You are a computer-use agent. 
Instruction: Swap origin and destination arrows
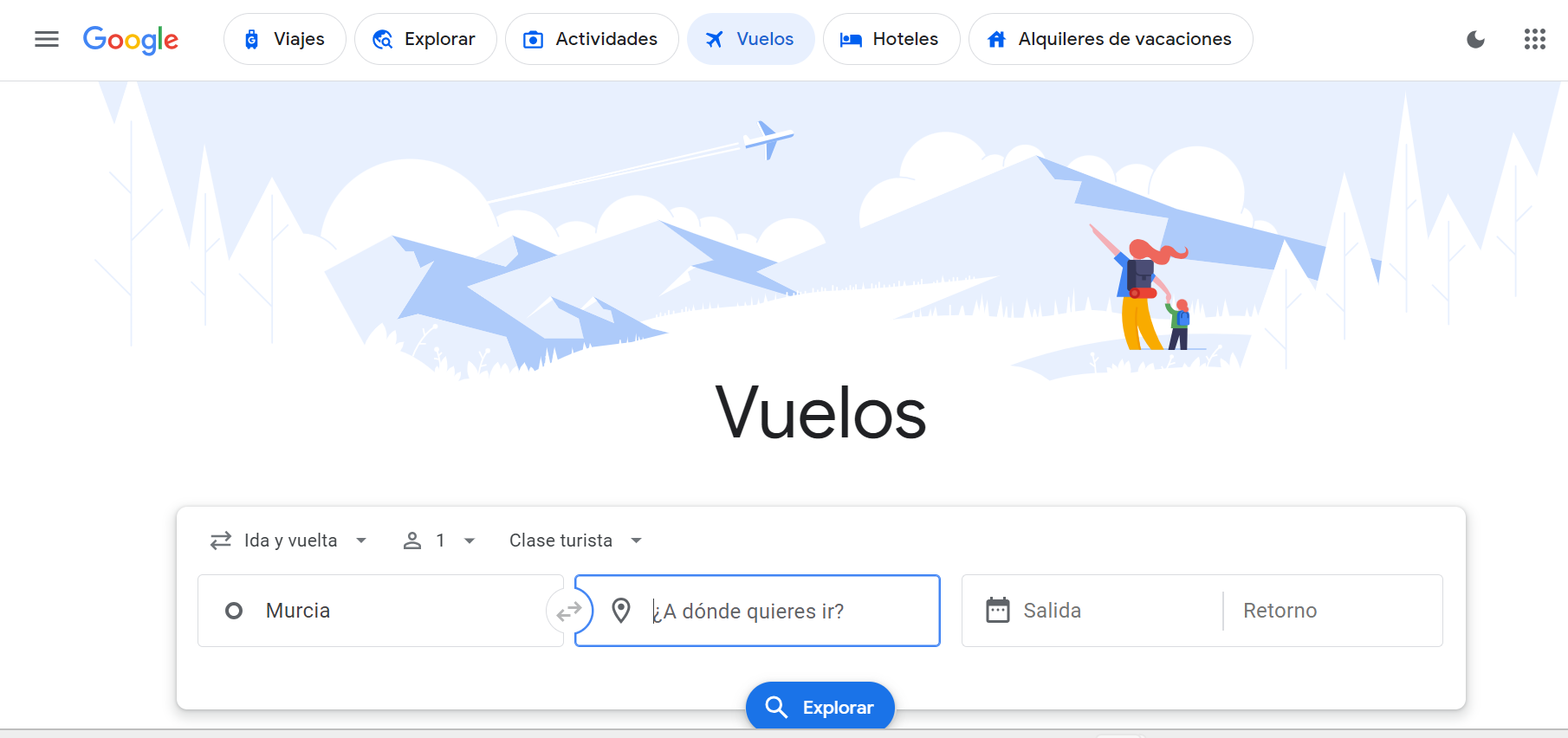[x=569, y=612]
